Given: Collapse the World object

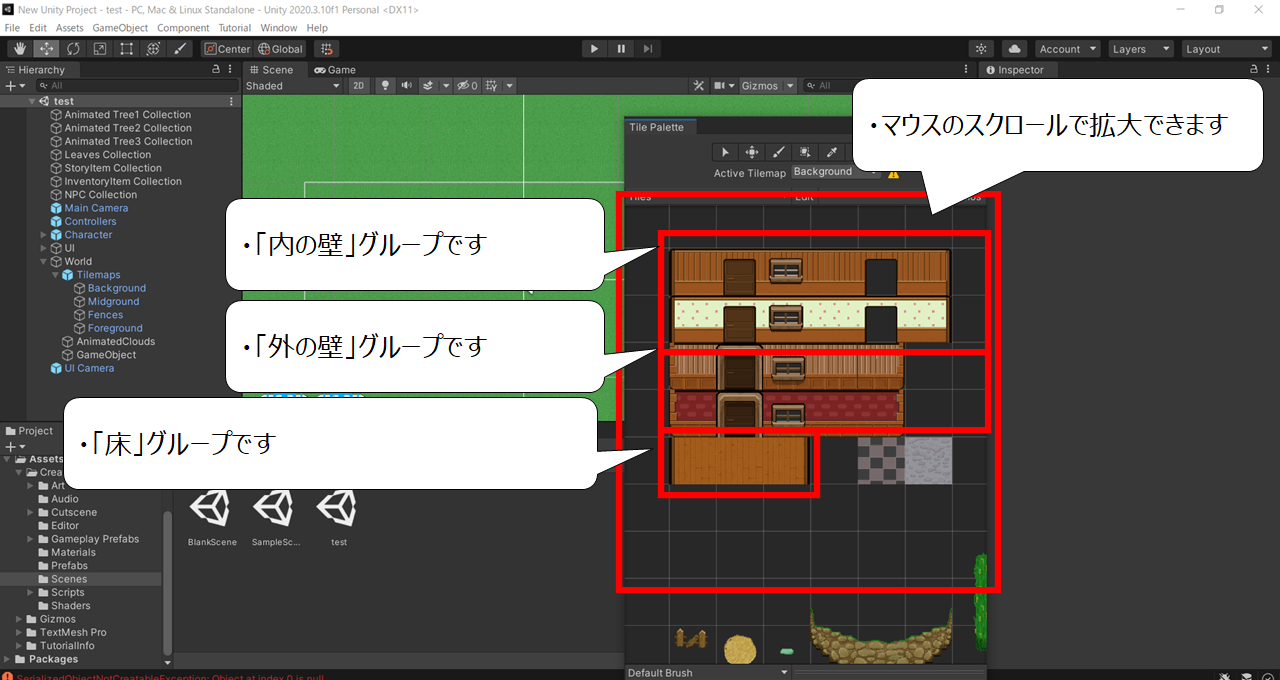Looking at the screenshot, I should click(44, 262).
